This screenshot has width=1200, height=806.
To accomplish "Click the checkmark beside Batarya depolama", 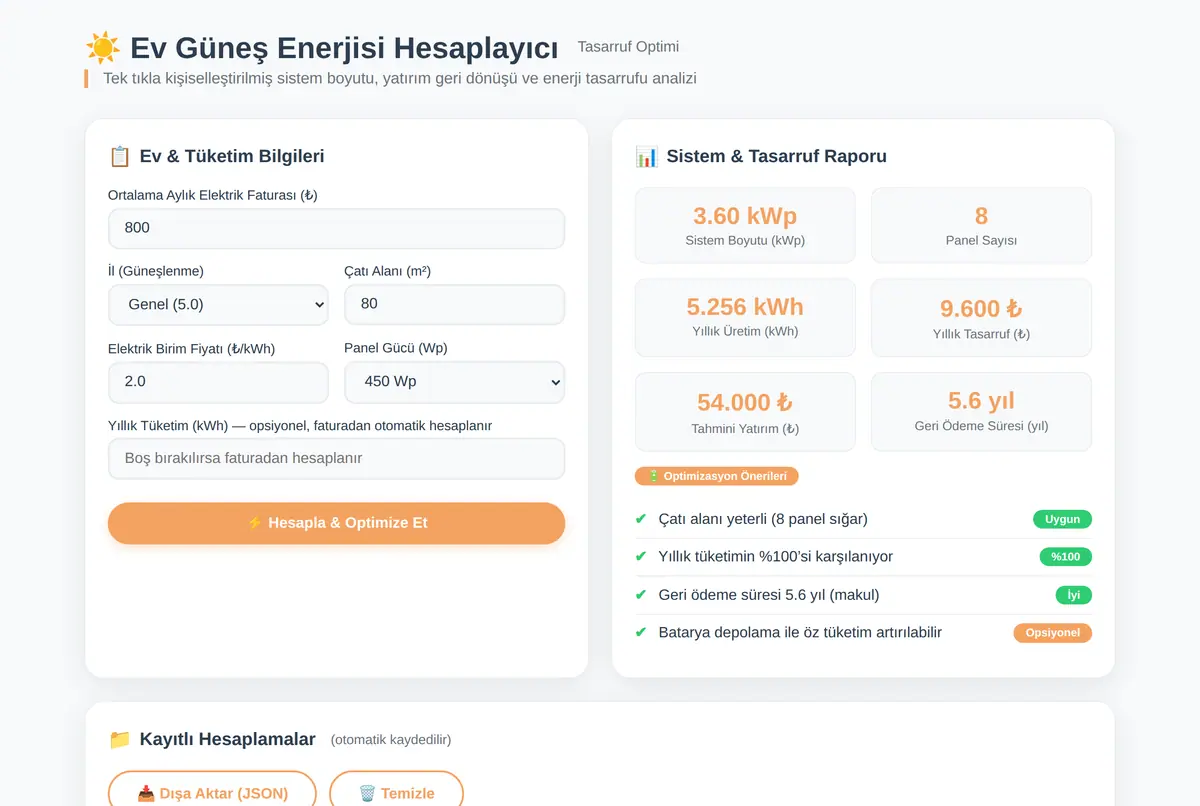I will tap(641, 633).
